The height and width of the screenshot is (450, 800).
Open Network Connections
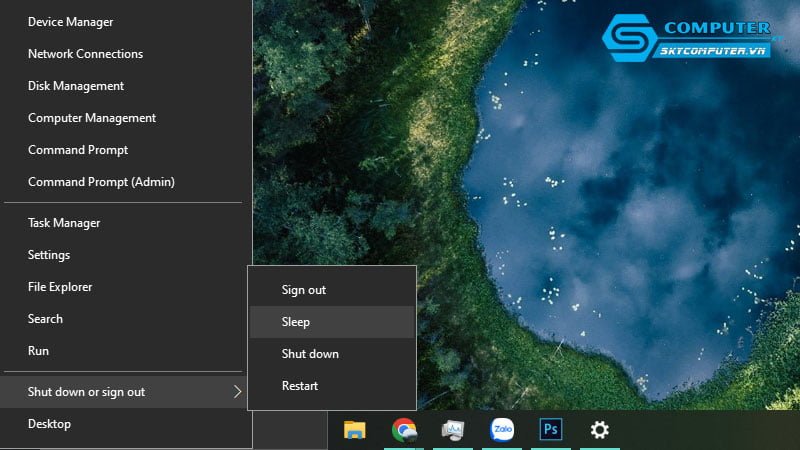coord(85,54)
